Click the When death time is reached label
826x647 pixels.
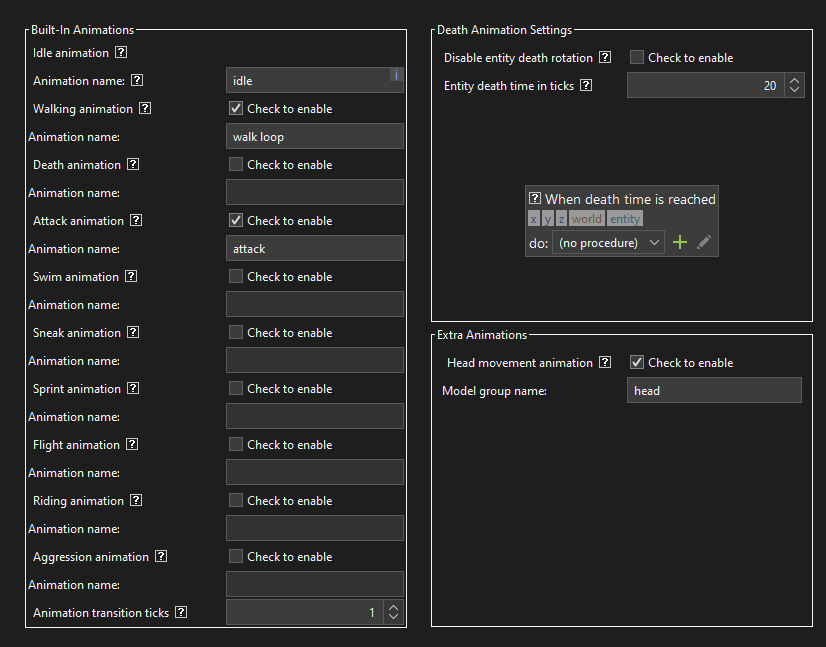[x=630, y=199]
